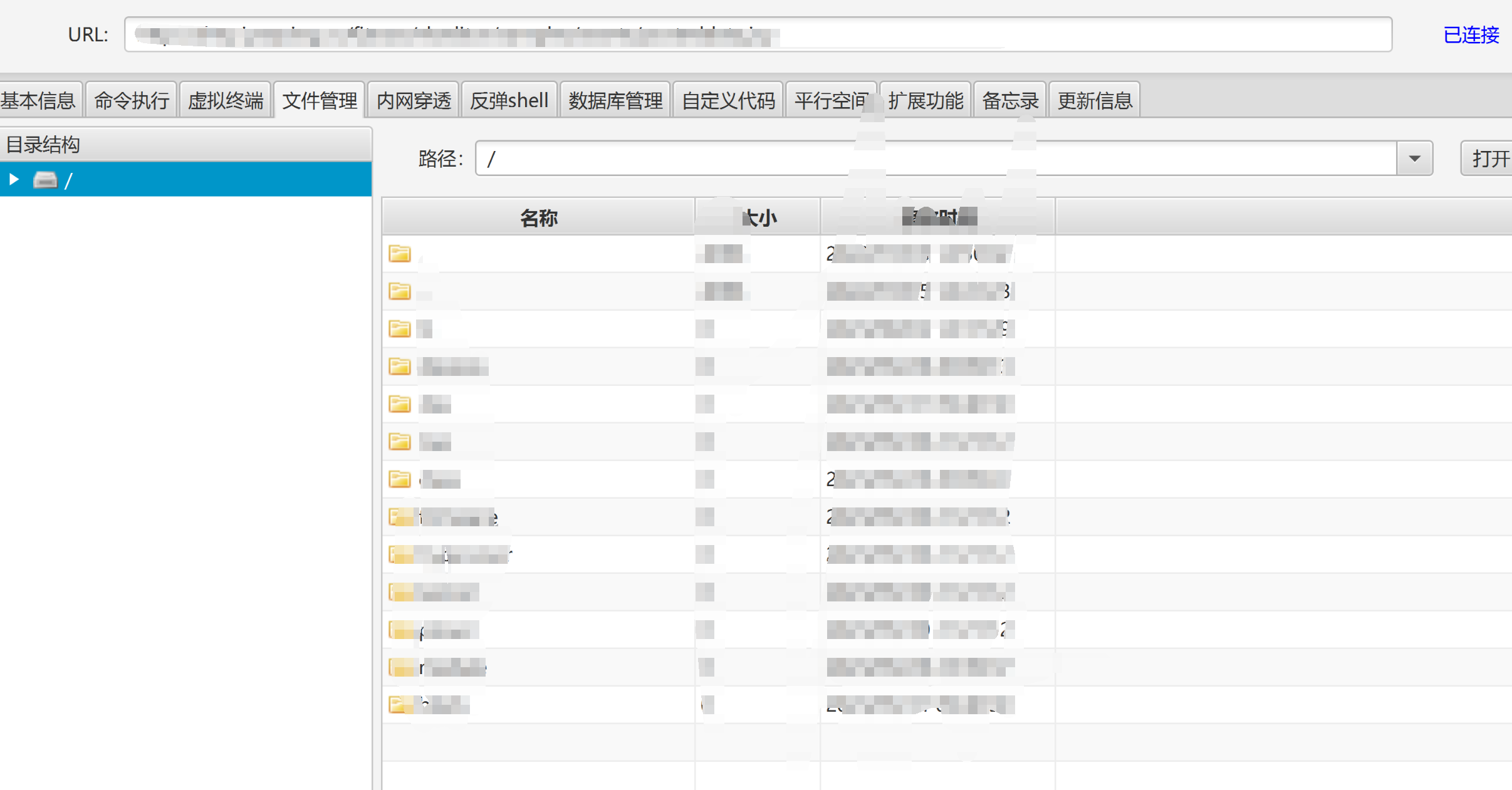Click the 目录结构 panel header
This screenshot has width=1512, height=790.
pyautogui.click(x=186, y=145)
